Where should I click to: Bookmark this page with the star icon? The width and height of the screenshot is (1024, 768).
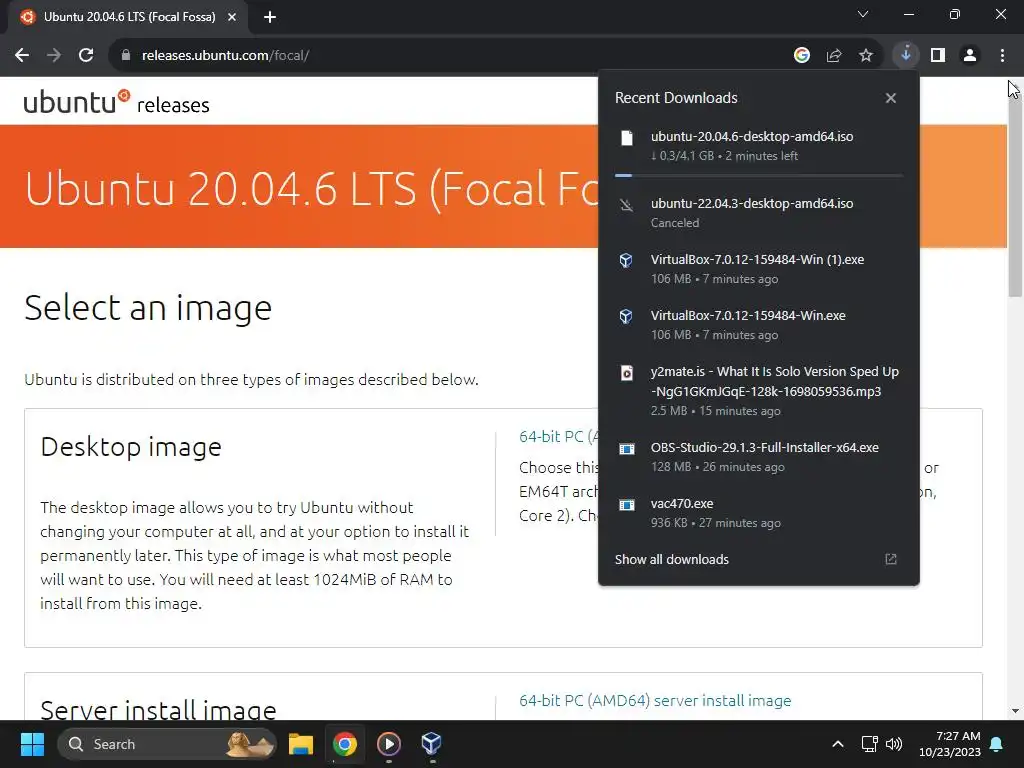(866, 56)
